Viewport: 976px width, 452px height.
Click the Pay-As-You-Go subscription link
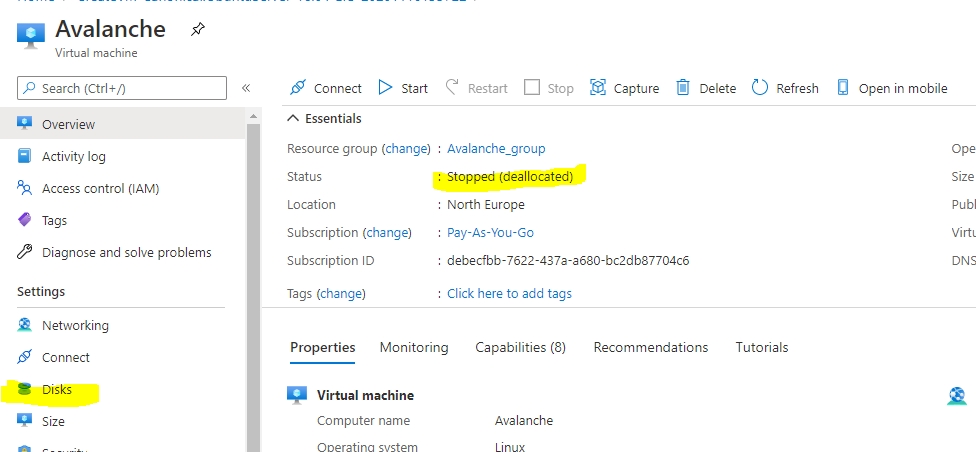(x=490, y=232)
